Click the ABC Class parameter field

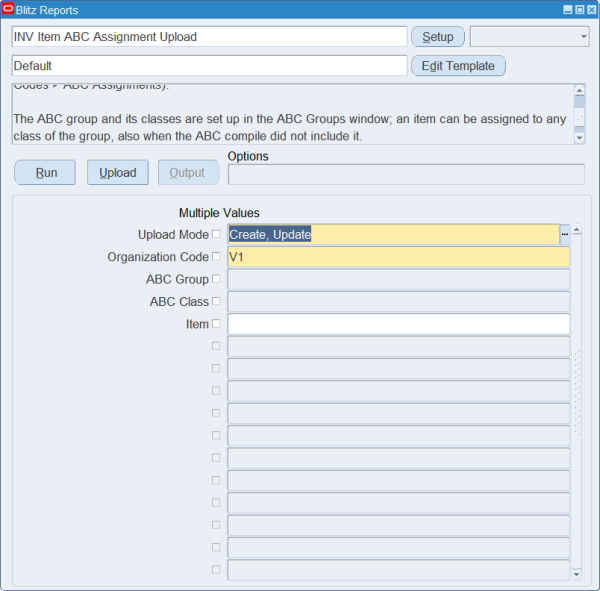[x=398, y=301]
